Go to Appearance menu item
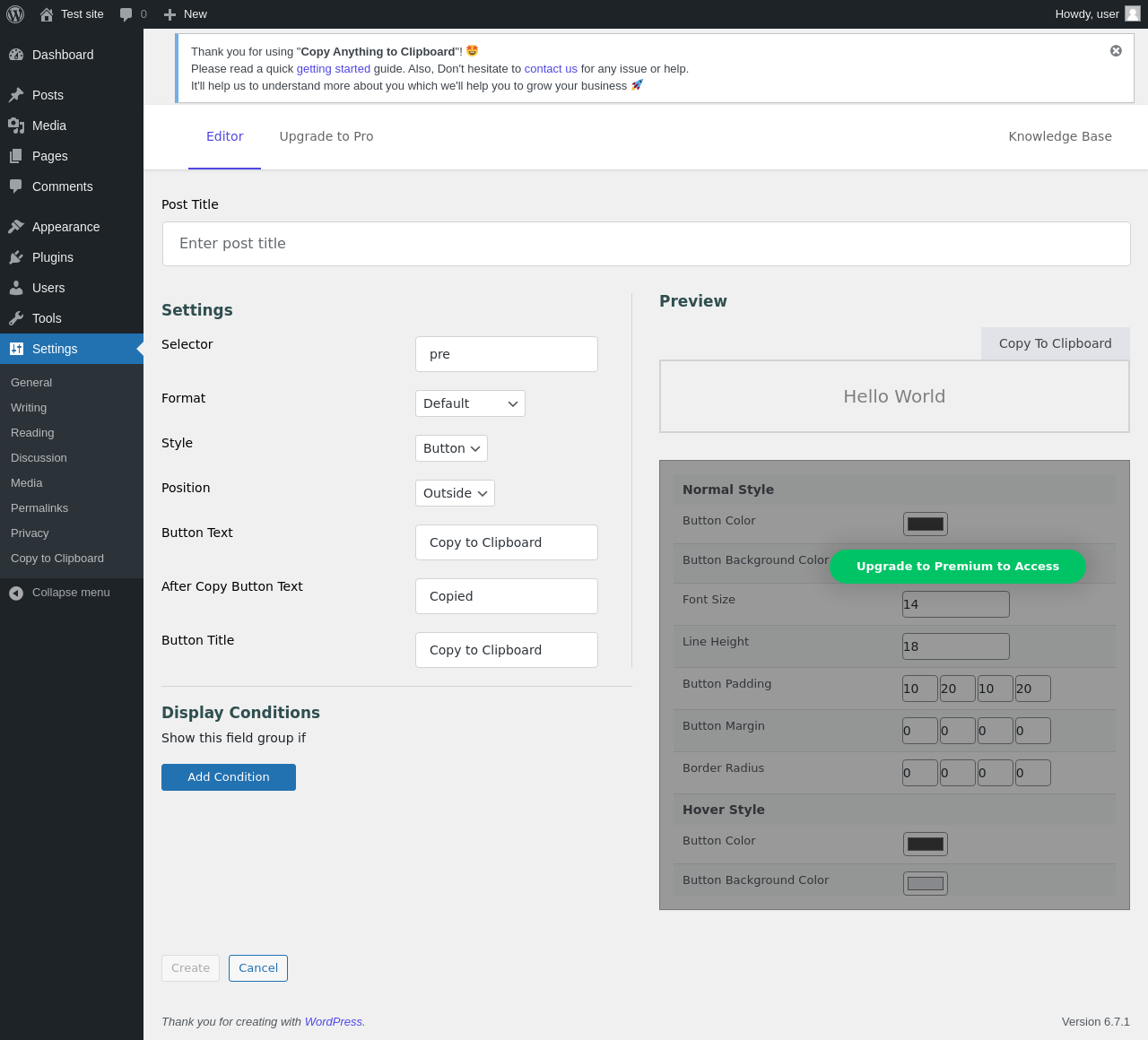 point(72,227)
